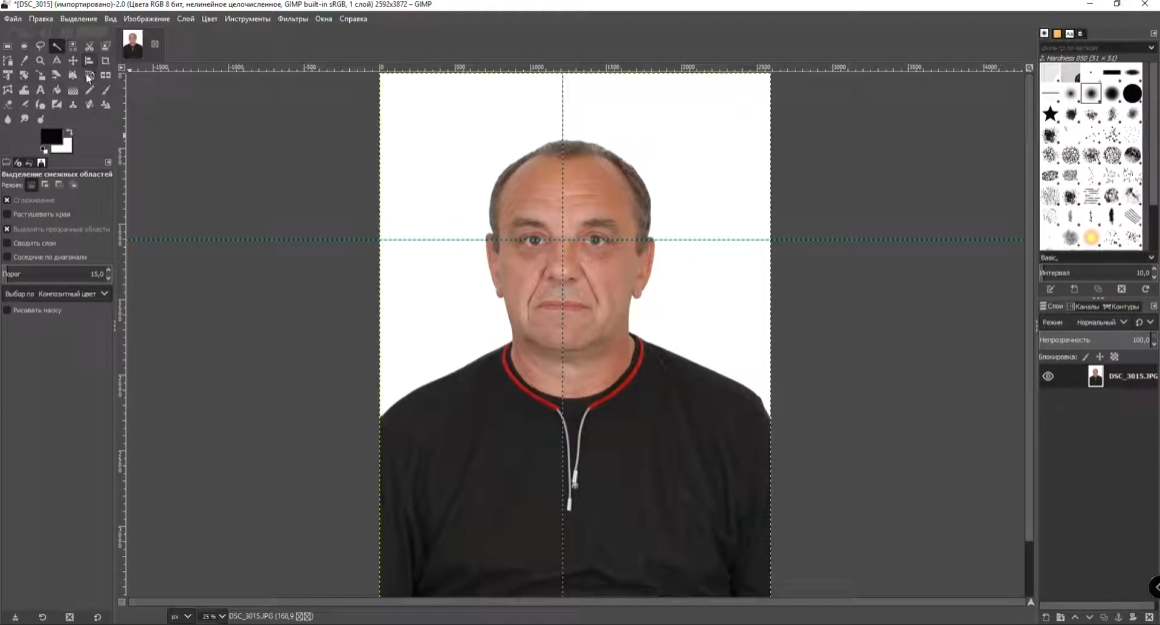Enable Рисовать маску checkbox
This screenshot has width=1160, height=625.
[7, 311]
